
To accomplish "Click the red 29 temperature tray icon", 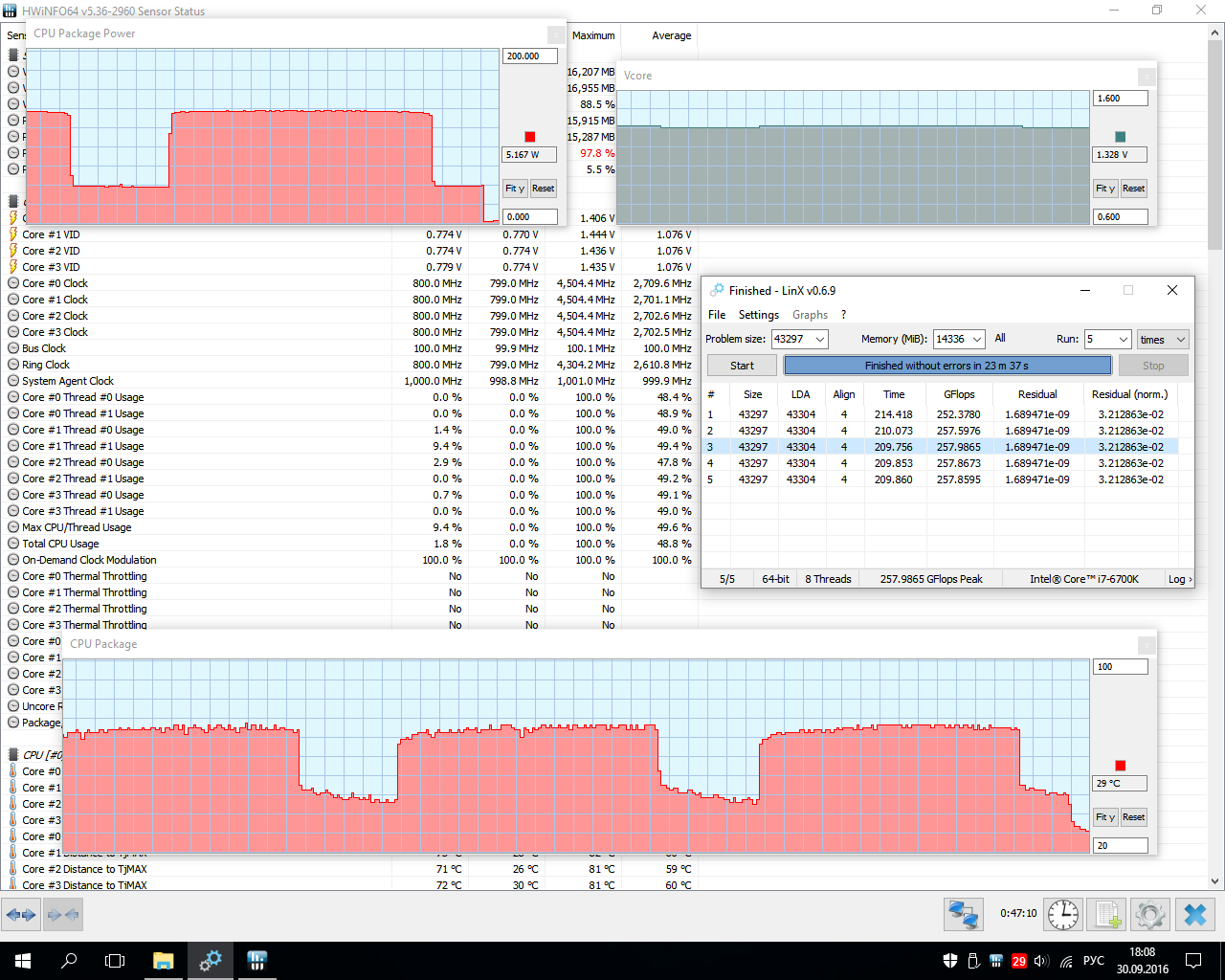I will [x=1019, y=961].
